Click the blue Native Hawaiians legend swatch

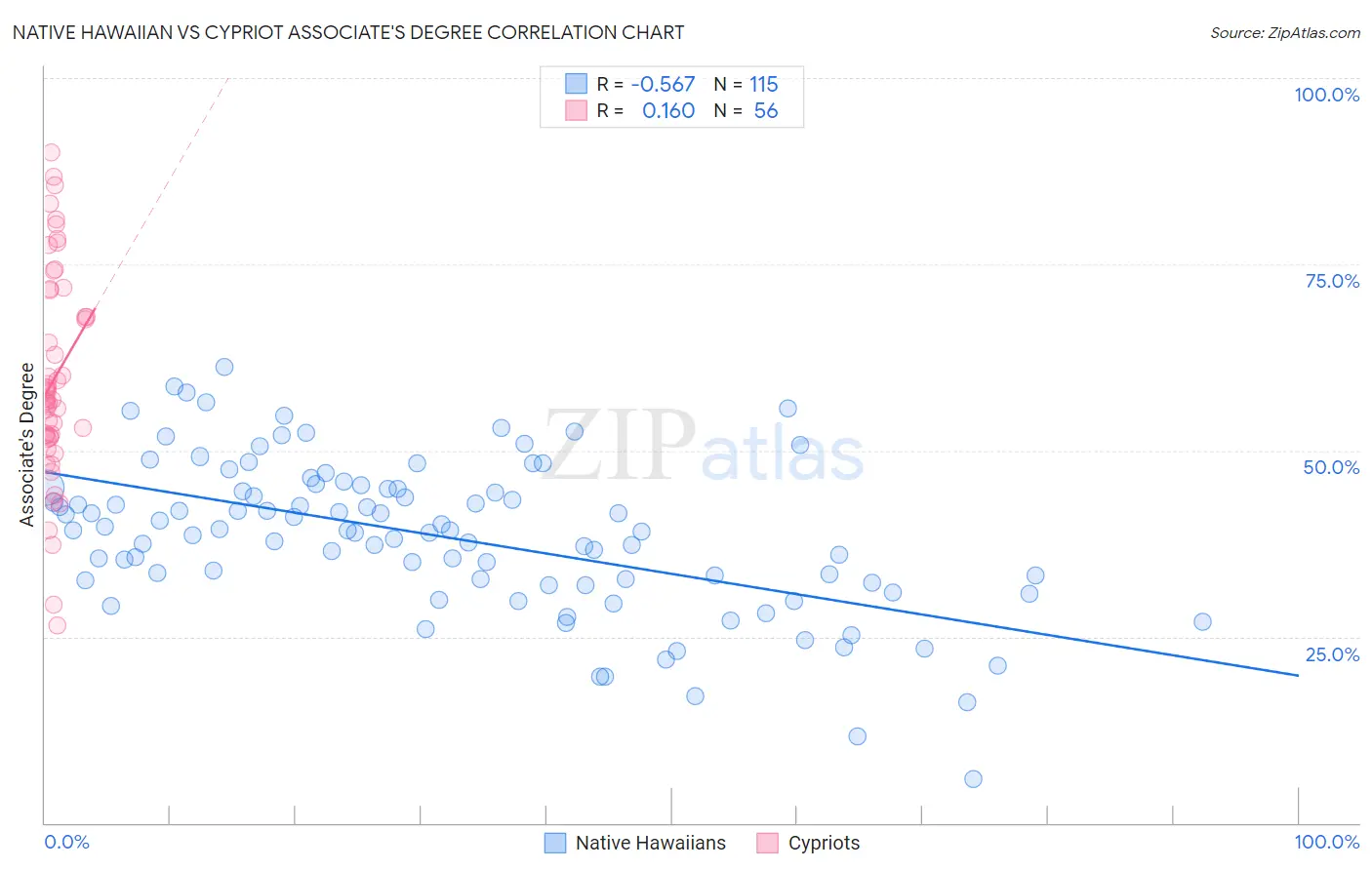tap(555, 843)
